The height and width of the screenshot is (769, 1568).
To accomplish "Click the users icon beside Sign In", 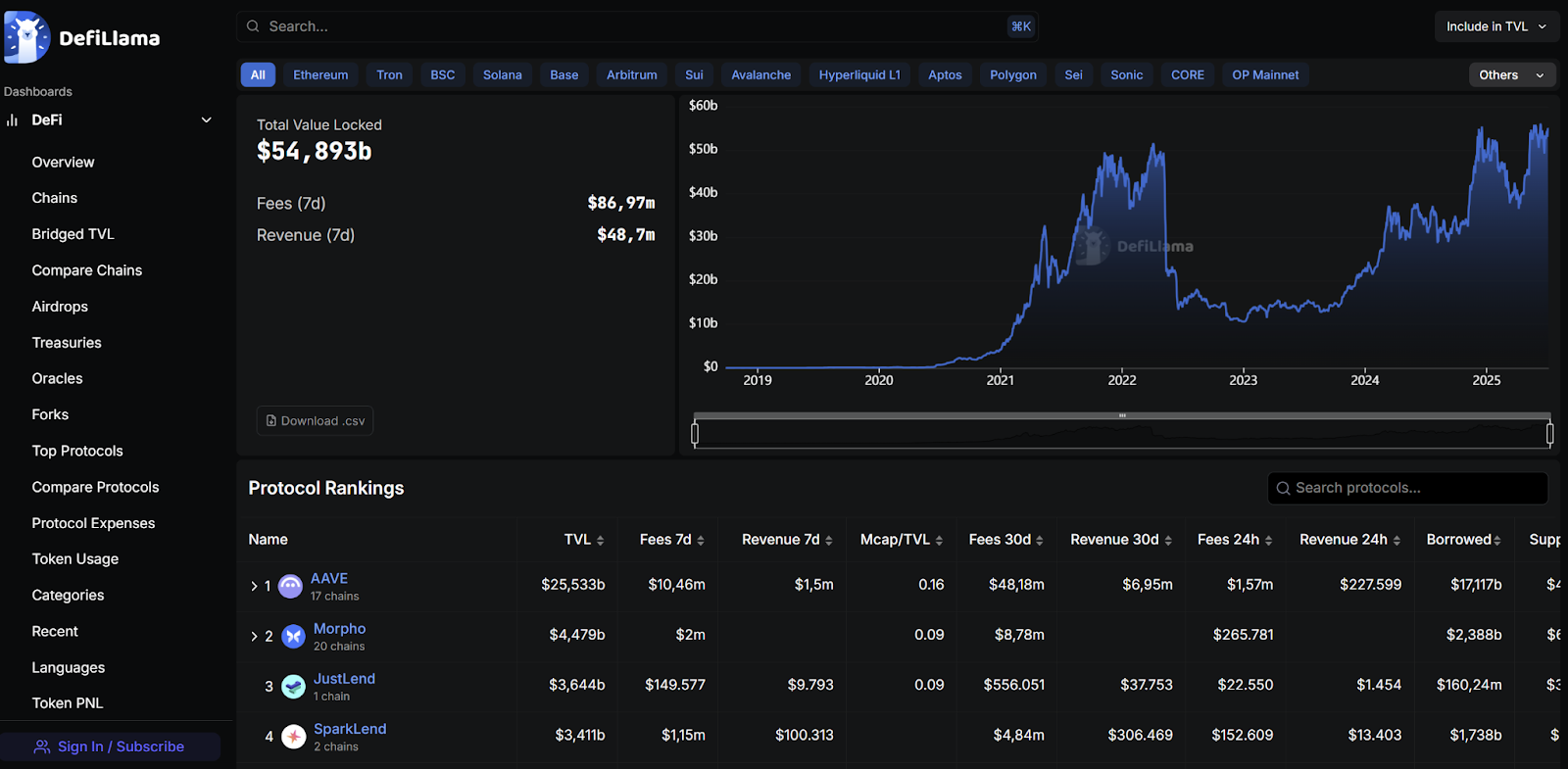I will 42,746.
